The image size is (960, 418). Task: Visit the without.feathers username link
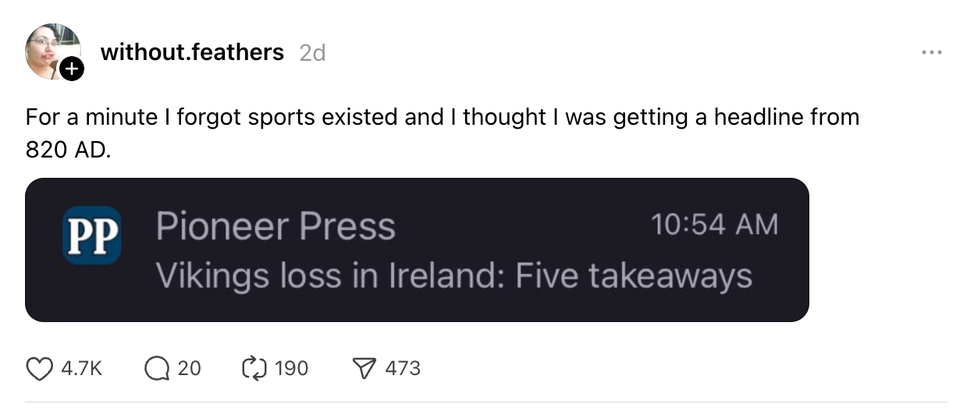pyautogui.click(x=192, y=53)
